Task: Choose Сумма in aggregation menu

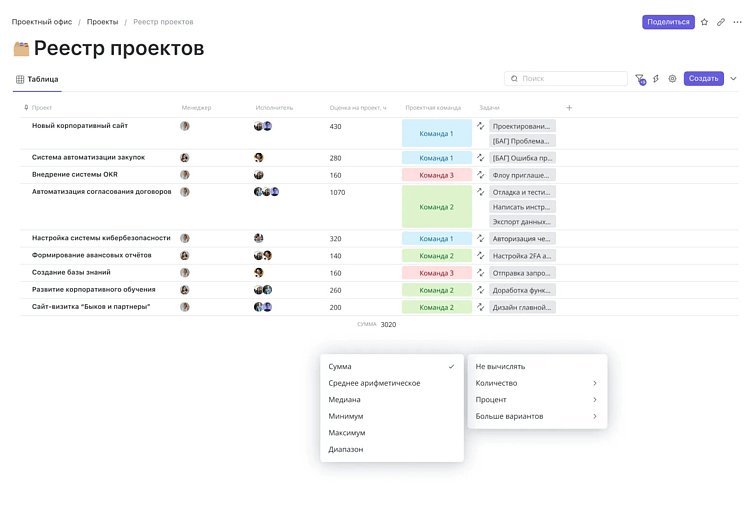Action: tap(392, 366)
